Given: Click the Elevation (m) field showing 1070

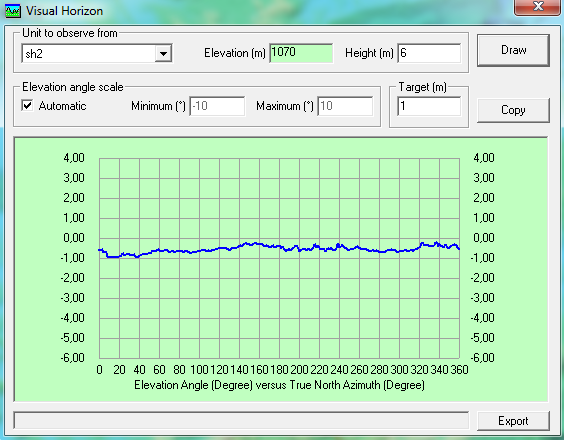Looking at the screenshot, I should pyautogui.click(x=301, y=53).
